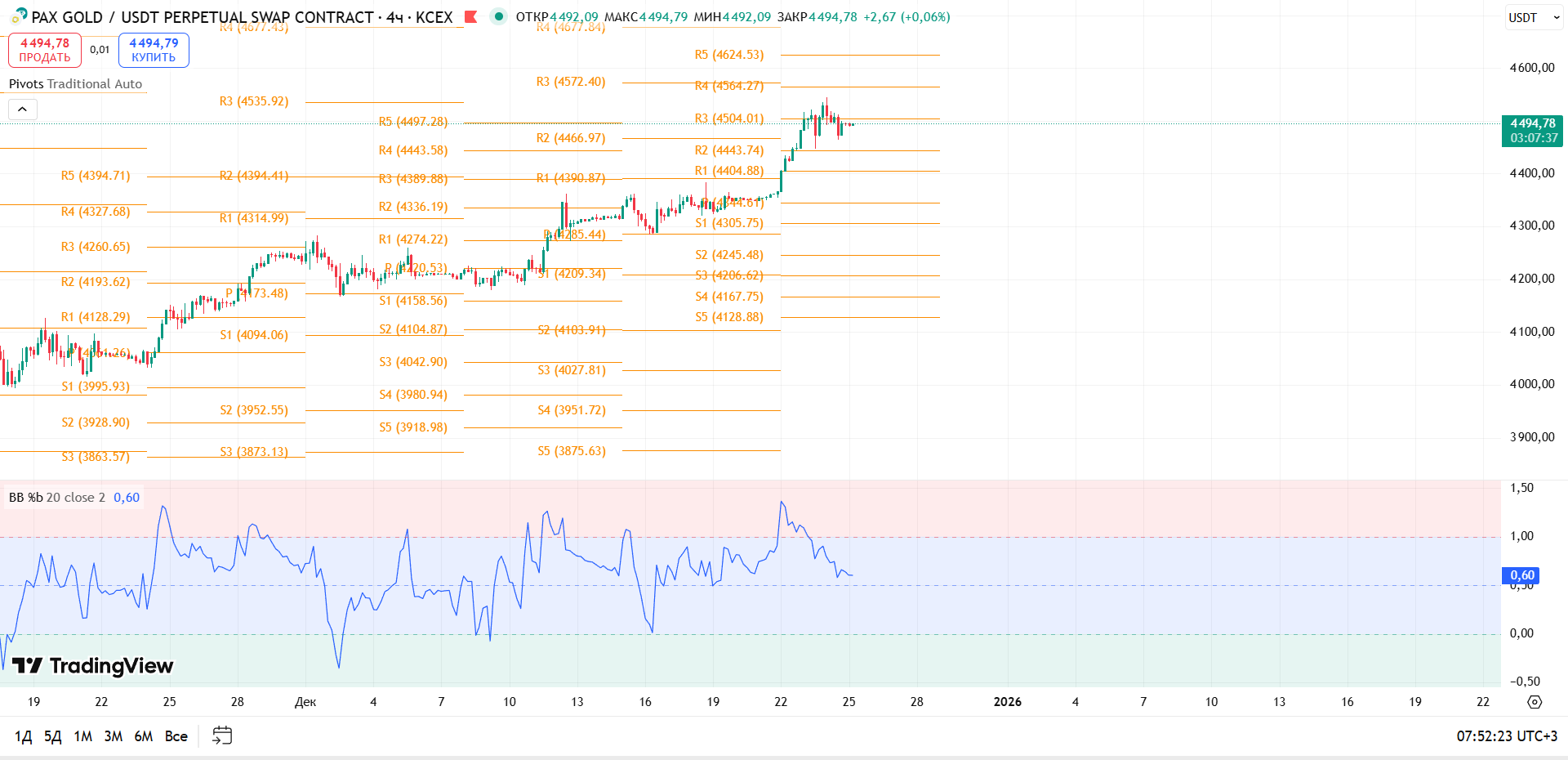The image size is (1568, 760).
Task: Click the R3 (4260.65) pivot label
Action: point(96,247)
